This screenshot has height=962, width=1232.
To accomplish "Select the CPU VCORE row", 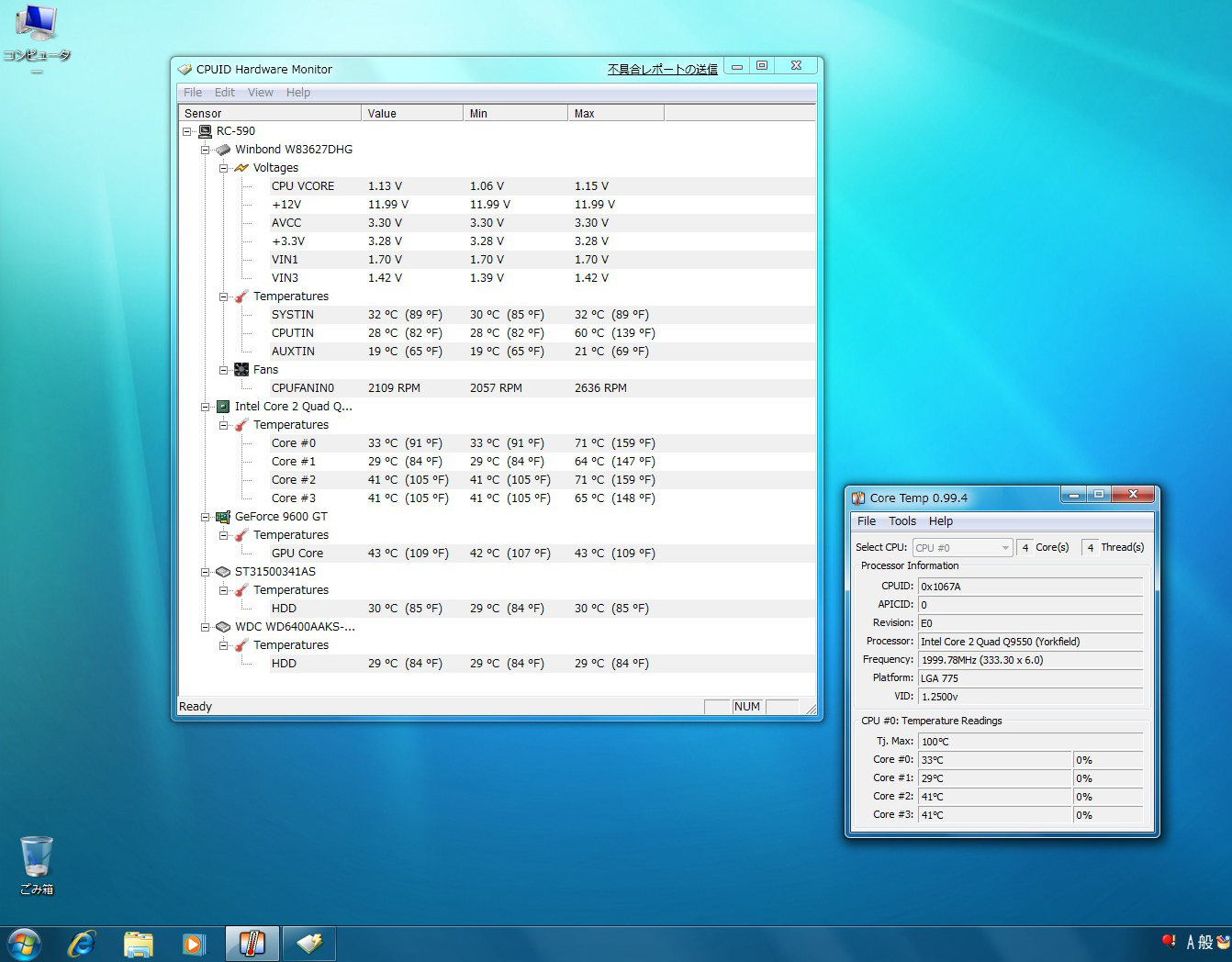I will (x=303, y=186).
